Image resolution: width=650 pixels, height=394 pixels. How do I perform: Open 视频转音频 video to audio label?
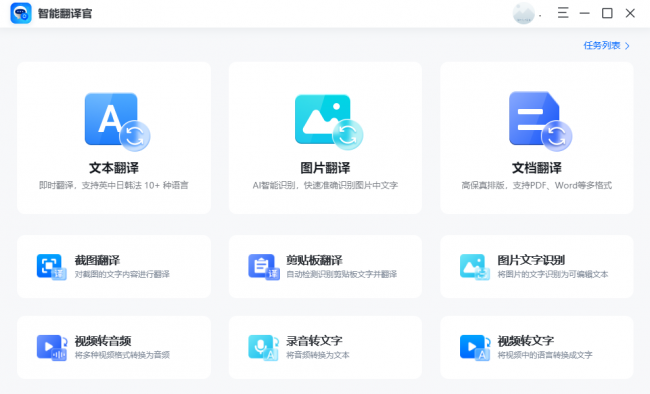click(x=103, y=341)
